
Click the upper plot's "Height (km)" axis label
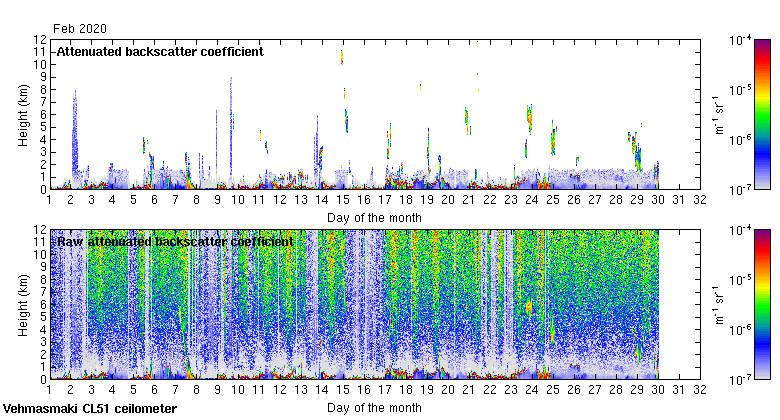(23, 115)
